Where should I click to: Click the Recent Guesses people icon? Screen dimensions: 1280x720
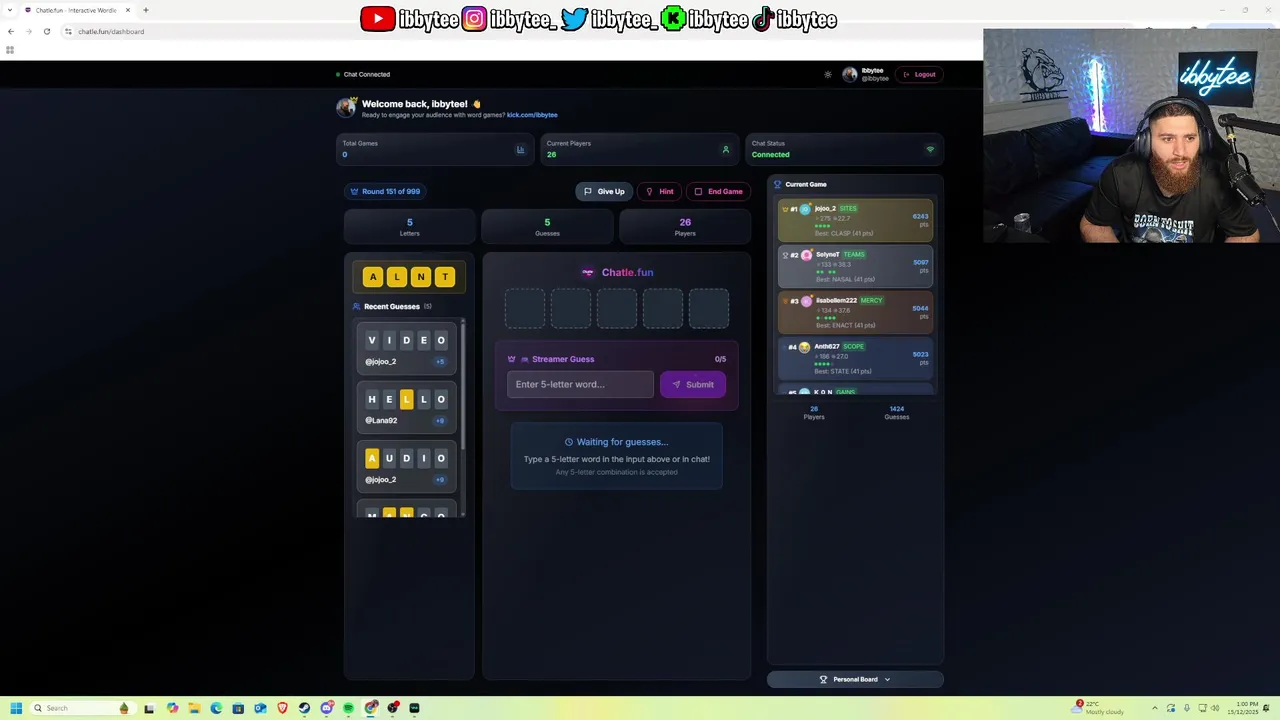[x=356, y=306]
